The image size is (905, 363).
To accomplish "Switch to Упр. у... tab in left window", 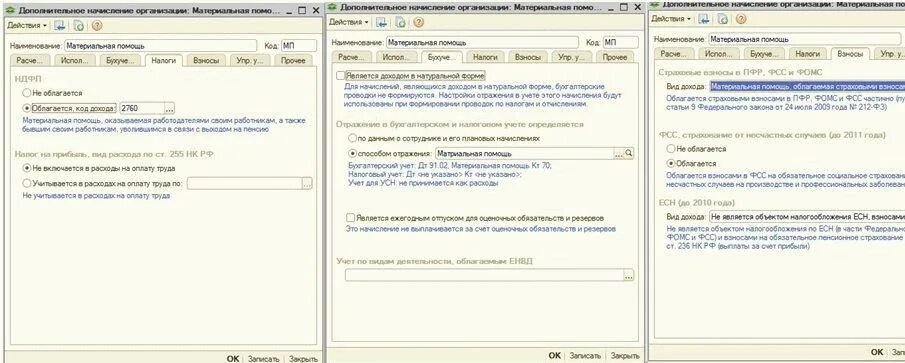I will click(x=250, y=60).
